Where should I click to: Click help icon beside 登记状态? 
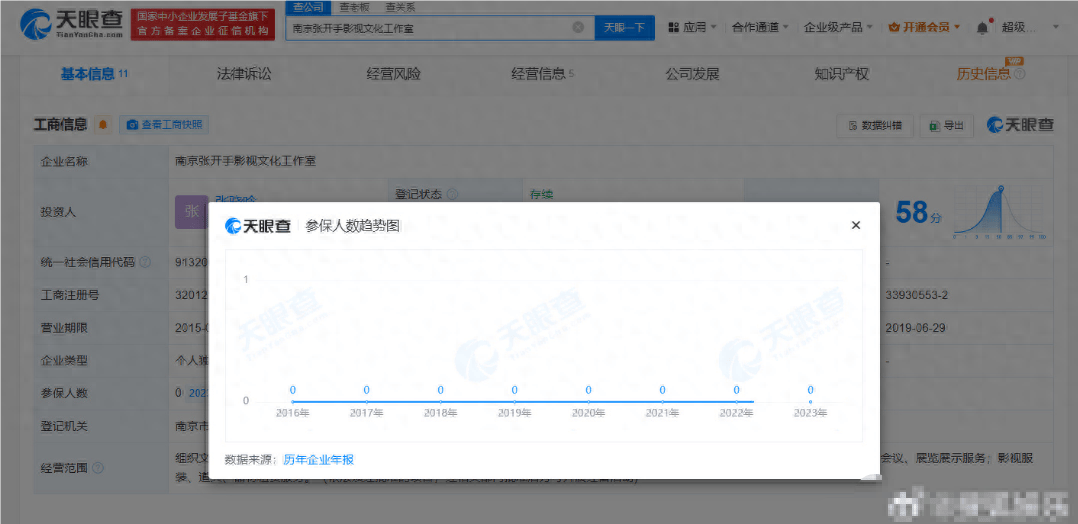[452, 195]
